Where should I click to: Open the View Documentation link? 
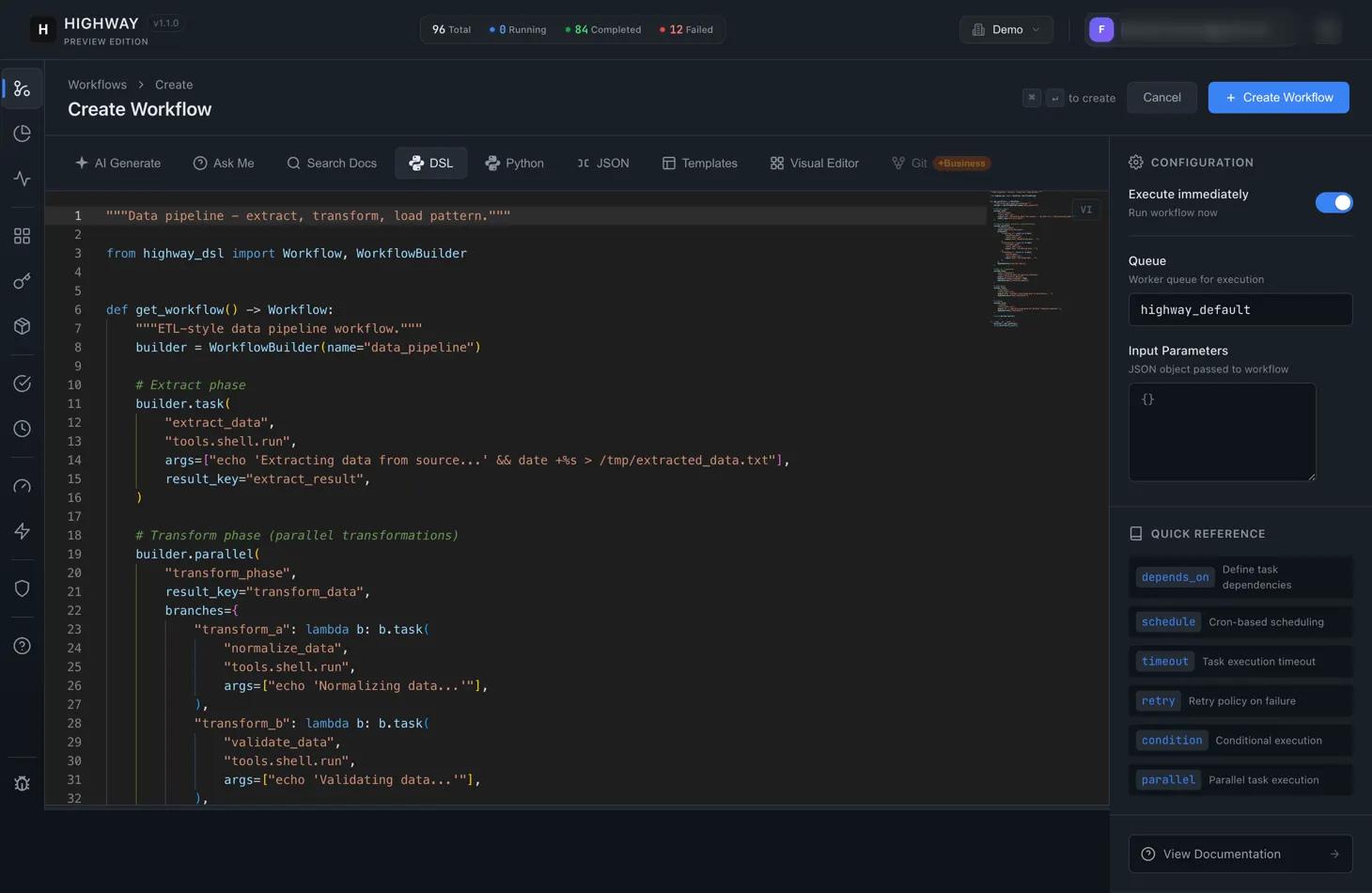click(x=1240, y=854)
